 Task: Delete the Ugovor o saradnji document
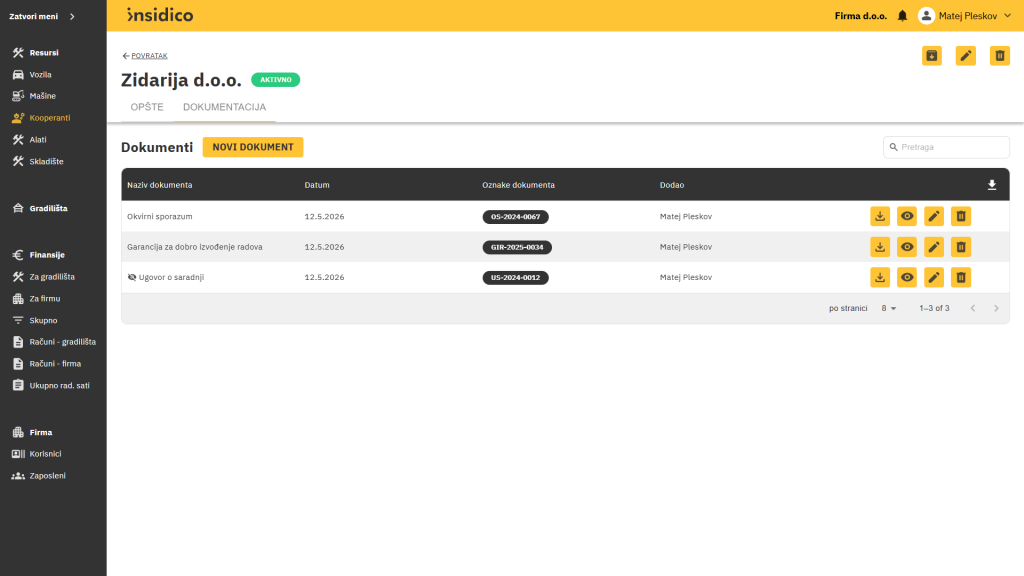[x=961, y=278]
